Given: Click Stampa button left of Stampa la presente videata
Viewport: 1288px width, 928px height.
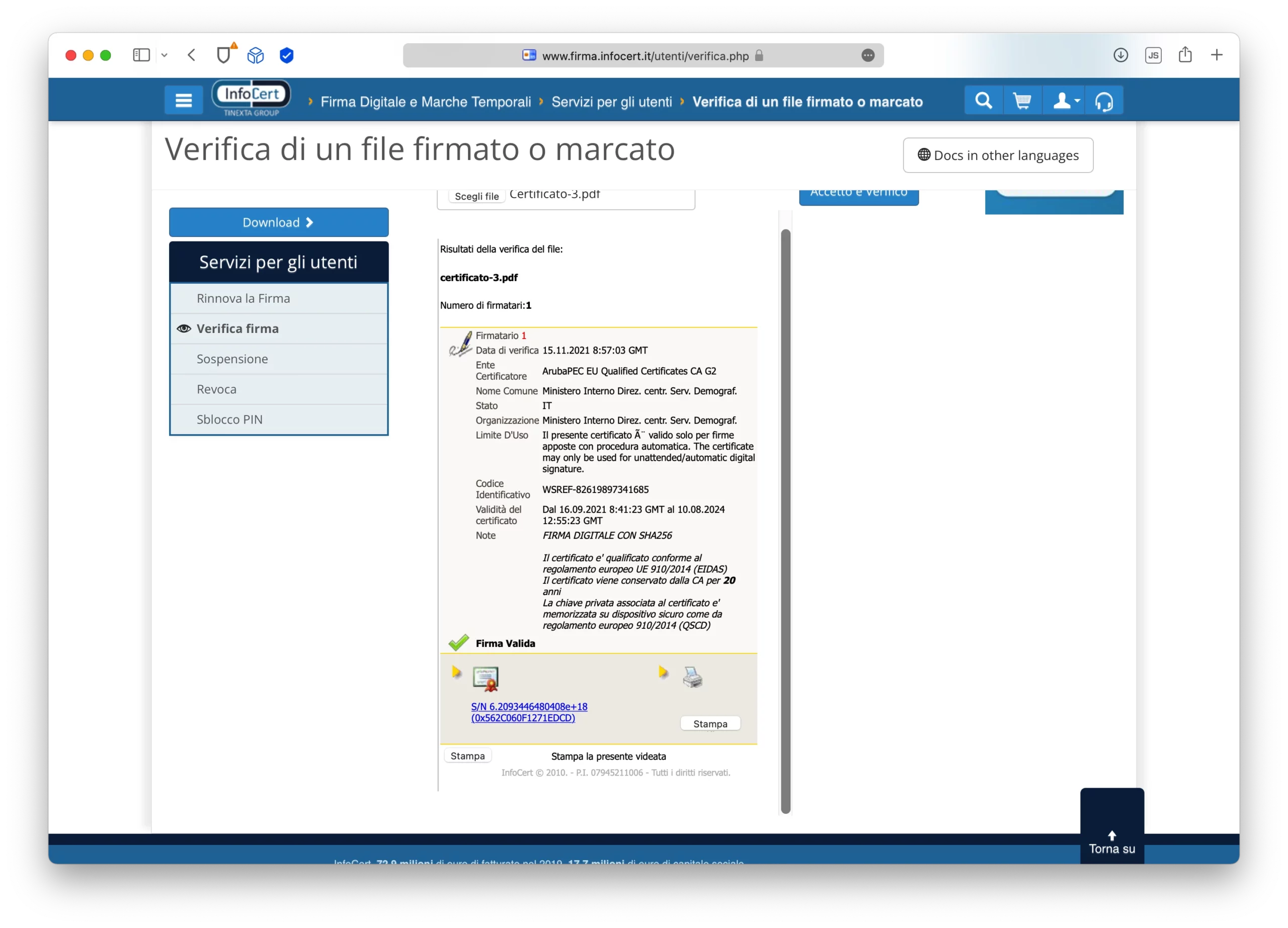Looking at the screenshot, I should click(467, 756).
